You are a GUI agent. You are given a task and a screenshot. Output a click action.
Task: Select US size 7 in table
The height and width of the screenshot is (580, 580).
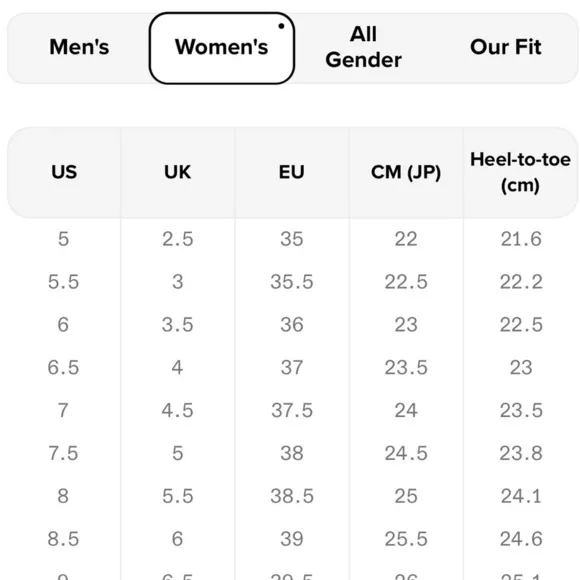(63, 411)
